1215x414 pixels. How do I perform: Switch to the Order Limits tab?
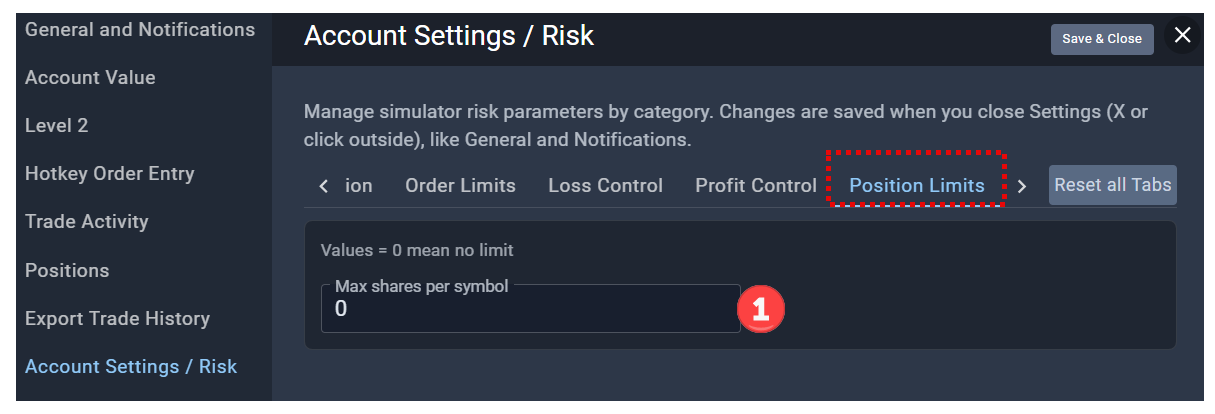click(460, 185)
